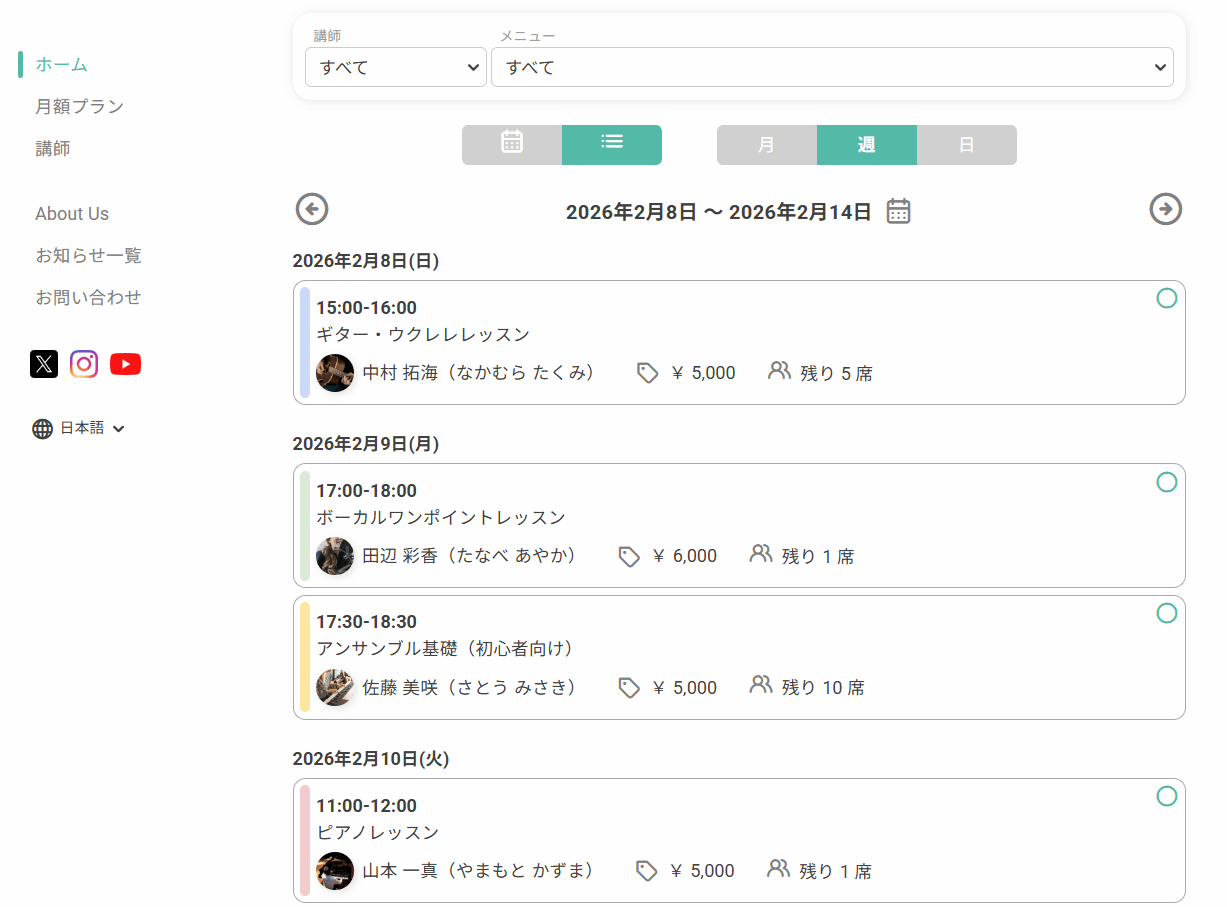Select circle on ボーカルワンポイントレッスン card
The image size is (1227, 907).
[x=1167, y=482]
